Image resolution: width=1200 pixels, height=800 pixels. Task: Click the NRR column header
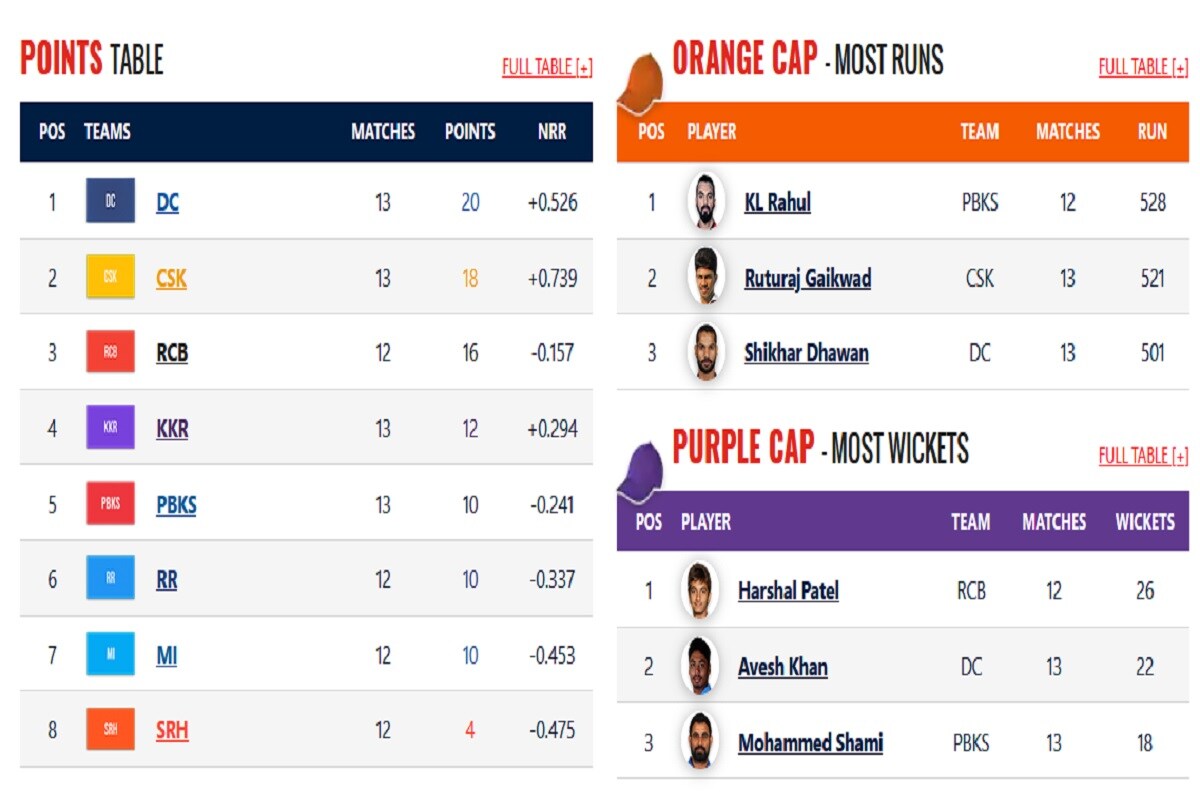click(x=552, y=131)
